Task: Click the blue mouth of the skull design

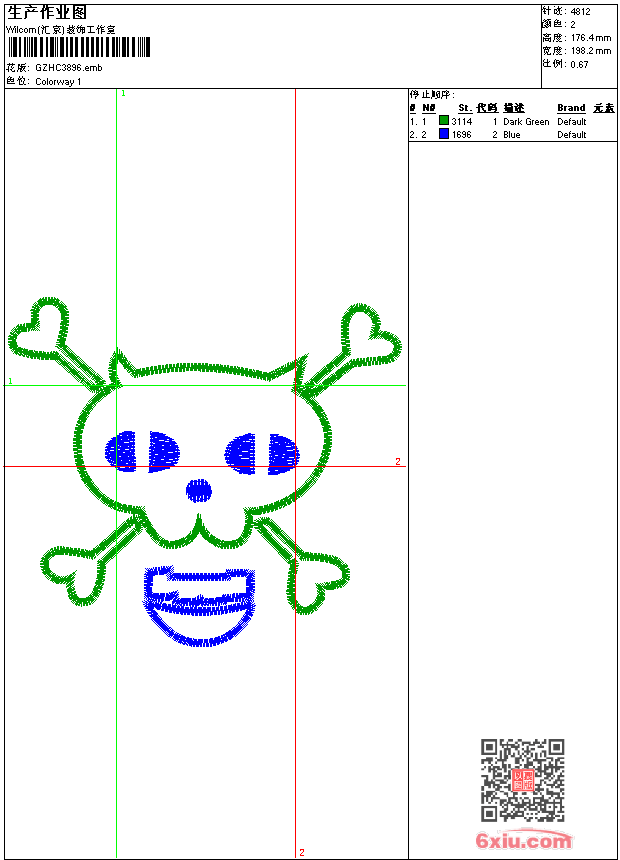Action: [200, 606]
